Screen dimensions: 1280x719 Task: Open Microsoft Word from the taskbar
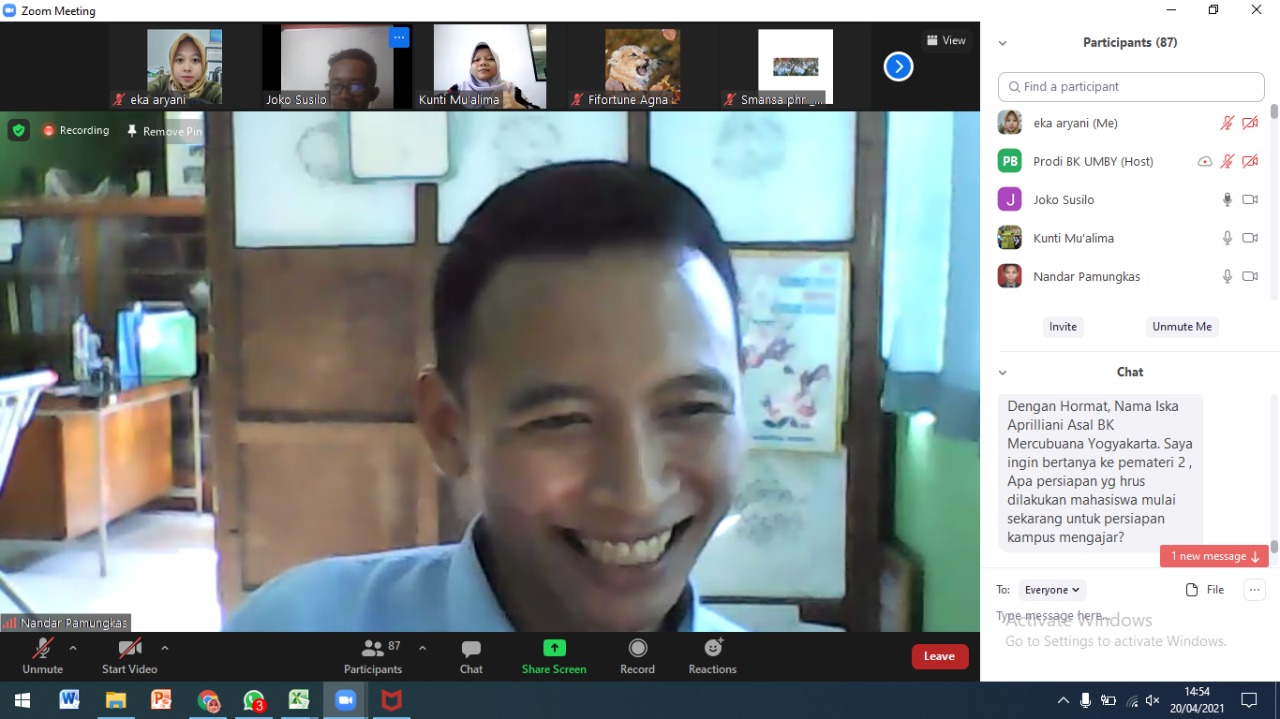click(x=69, y=700)
